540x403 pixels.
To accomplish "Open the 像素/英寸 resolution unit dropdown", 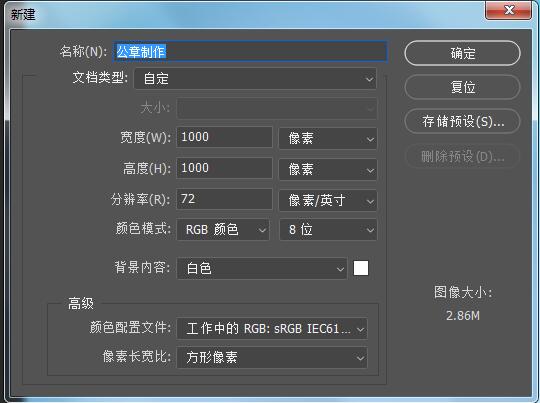I will point(328,200).
